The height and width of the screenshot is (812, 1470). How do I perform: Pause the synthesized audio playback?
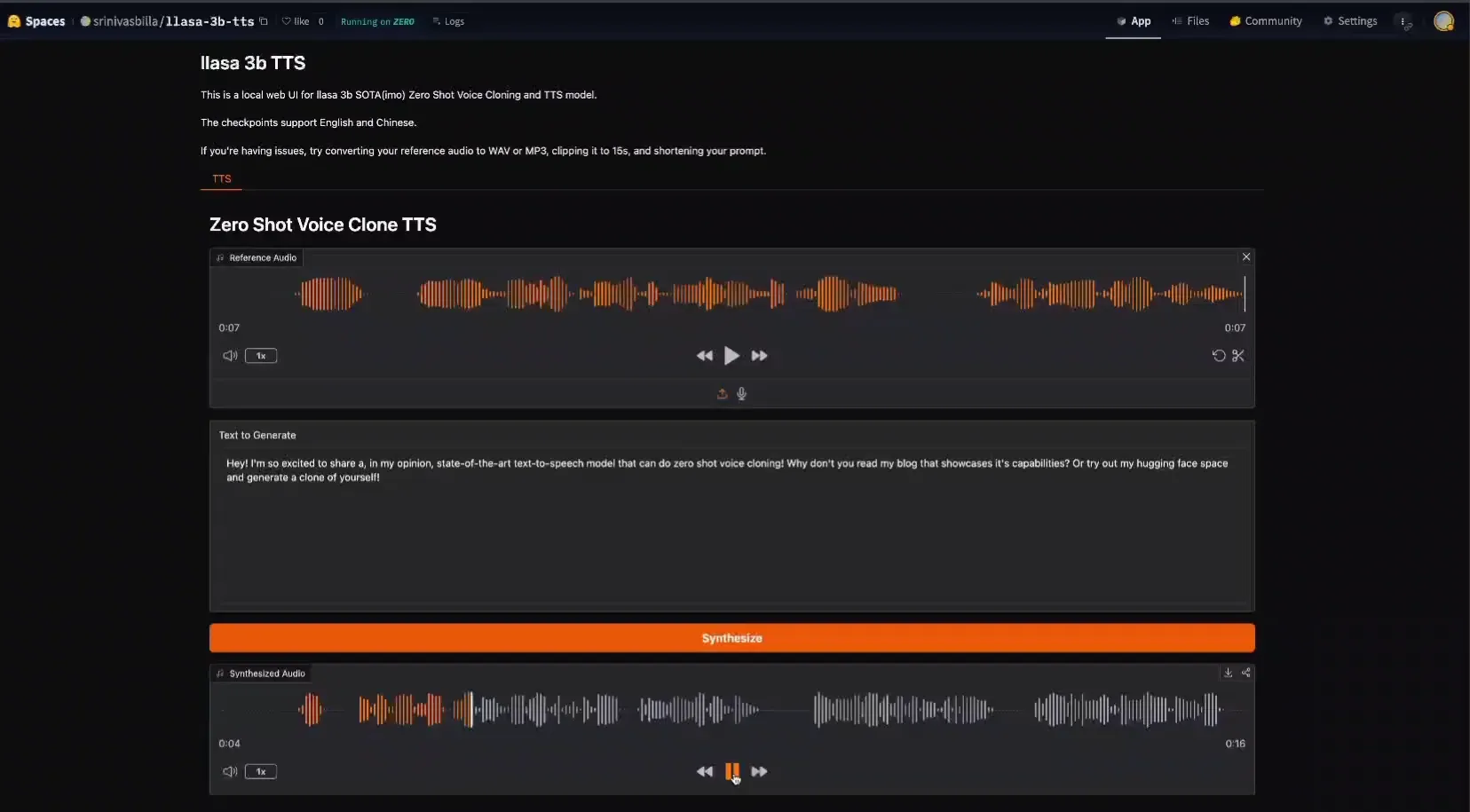coord(731,771)
